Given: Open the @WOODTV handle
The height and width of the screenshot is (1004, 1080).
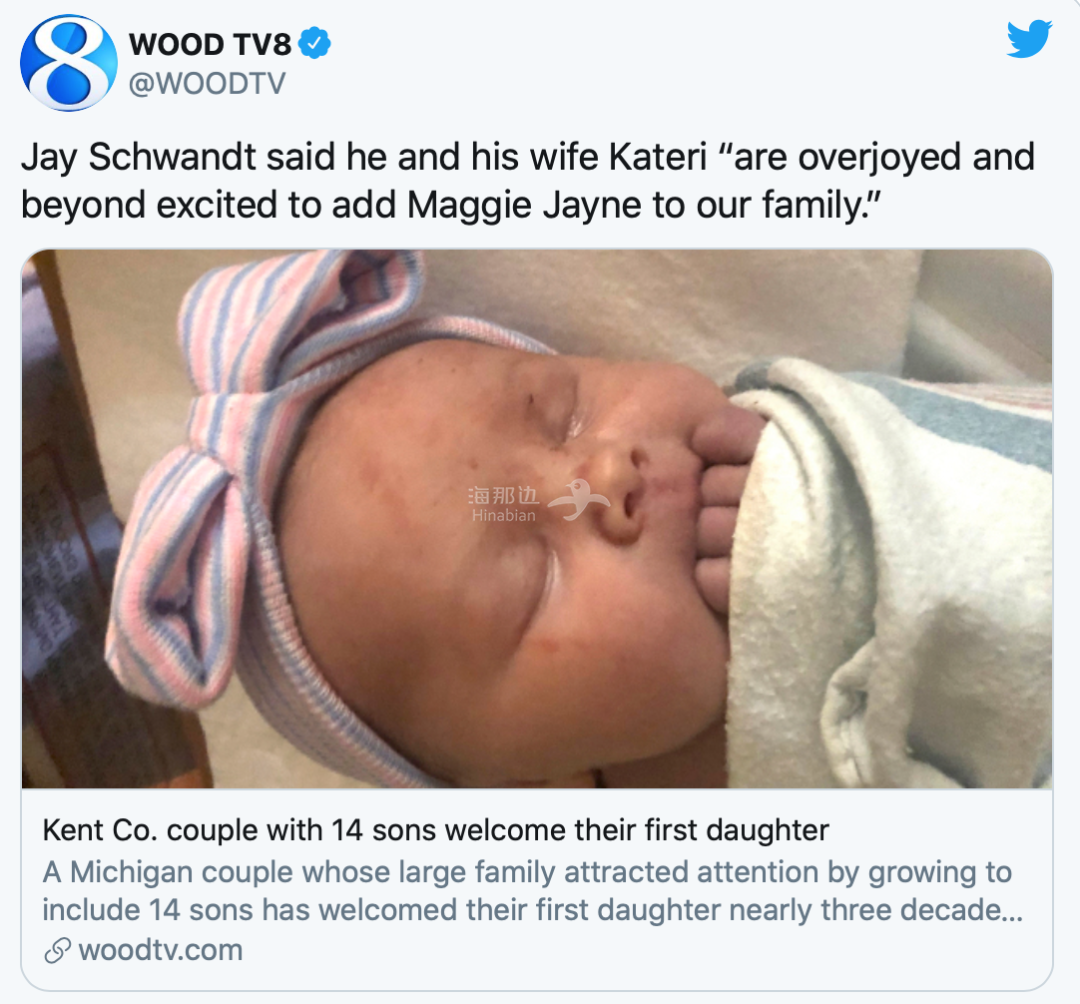Looking at the screenshot, I should click(207, 83).
